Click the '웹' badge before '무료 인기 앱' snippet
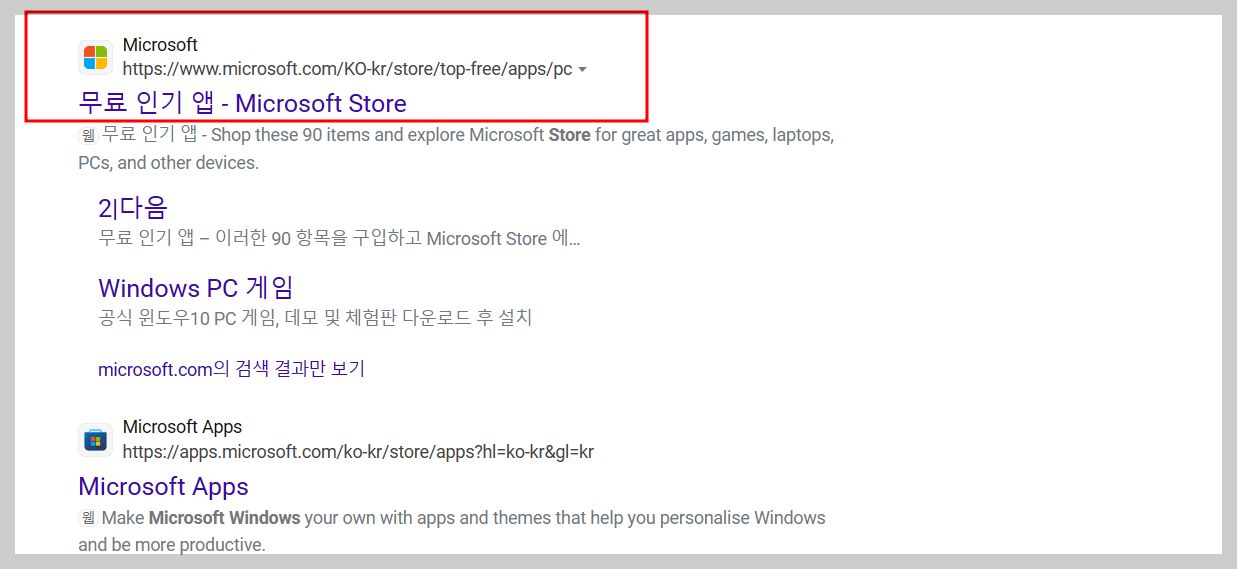Viewport: 1237px width, 569px height. (88, 135)
